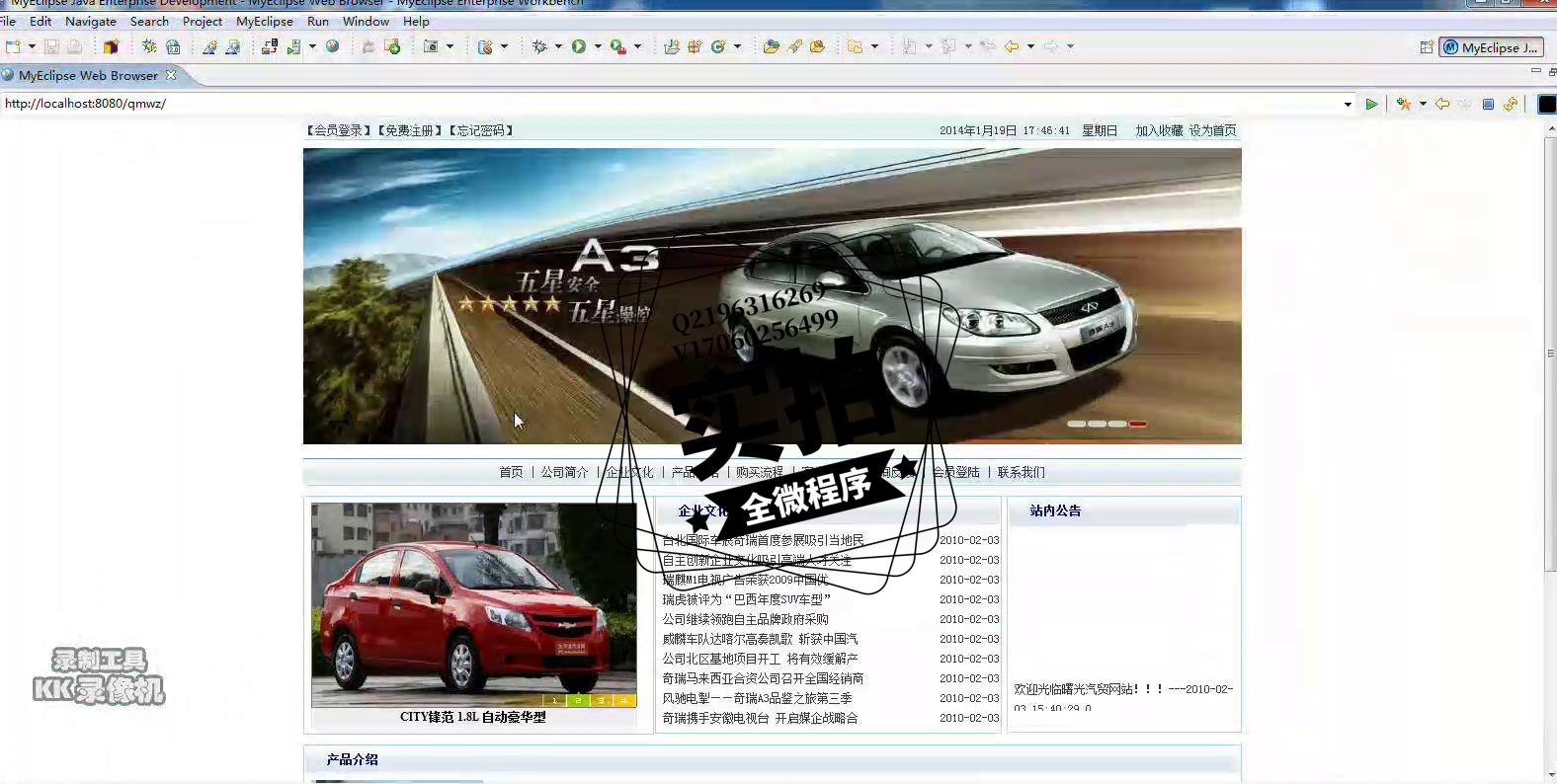Open the Navigate menu

click(91, 21)
